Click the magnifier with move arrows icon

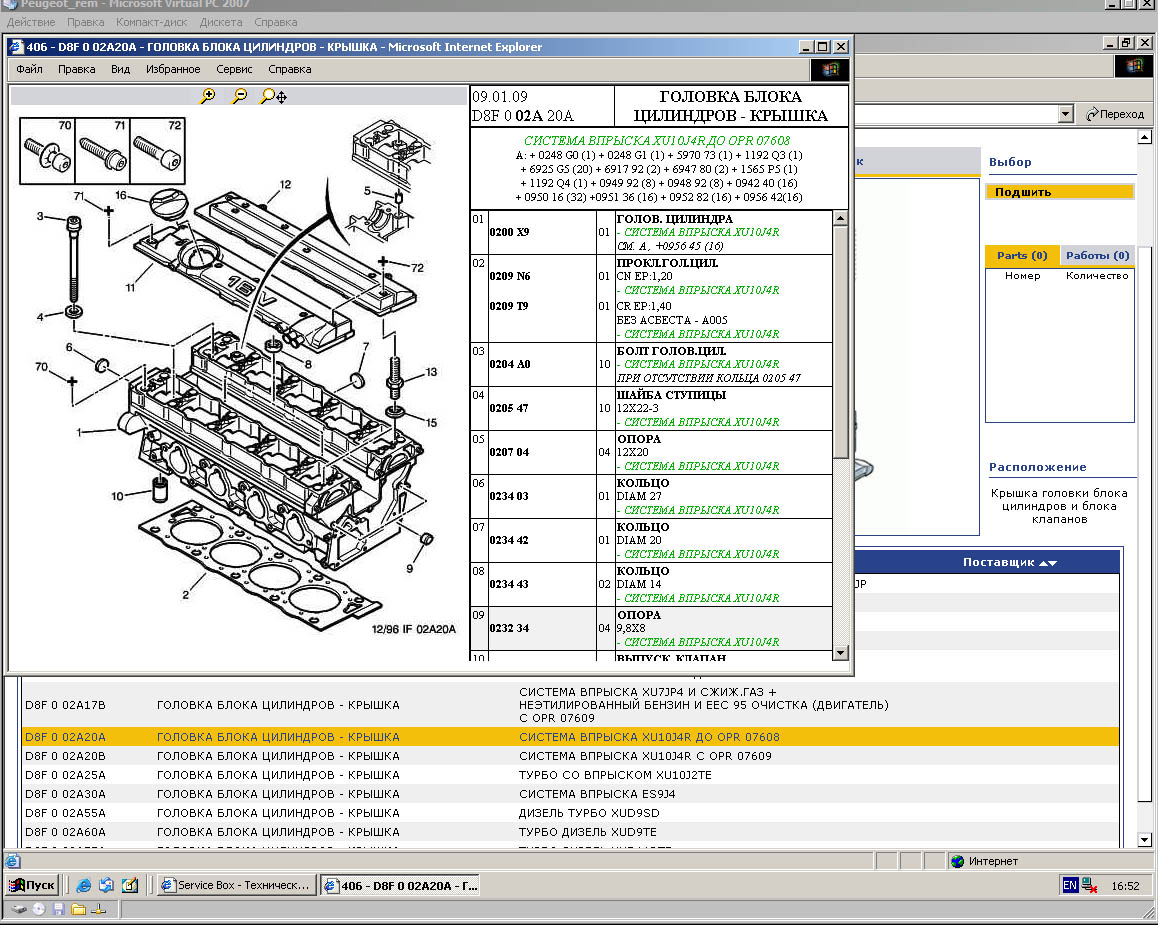click(x=273, y=96)
